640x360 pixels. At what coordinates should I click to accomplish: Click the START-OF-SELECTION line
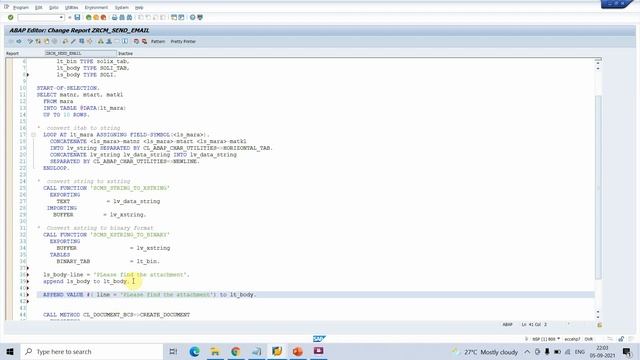[x=68, y=88]
